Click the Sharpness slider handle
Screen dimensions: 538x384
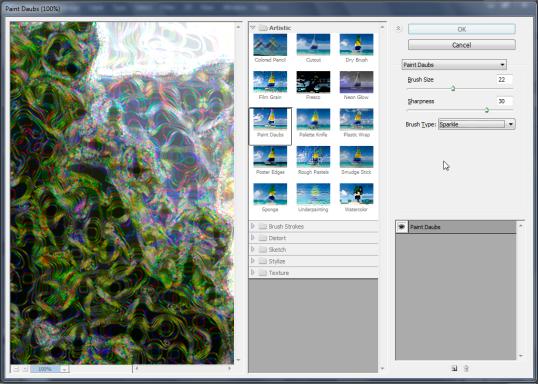click(487, 110)
